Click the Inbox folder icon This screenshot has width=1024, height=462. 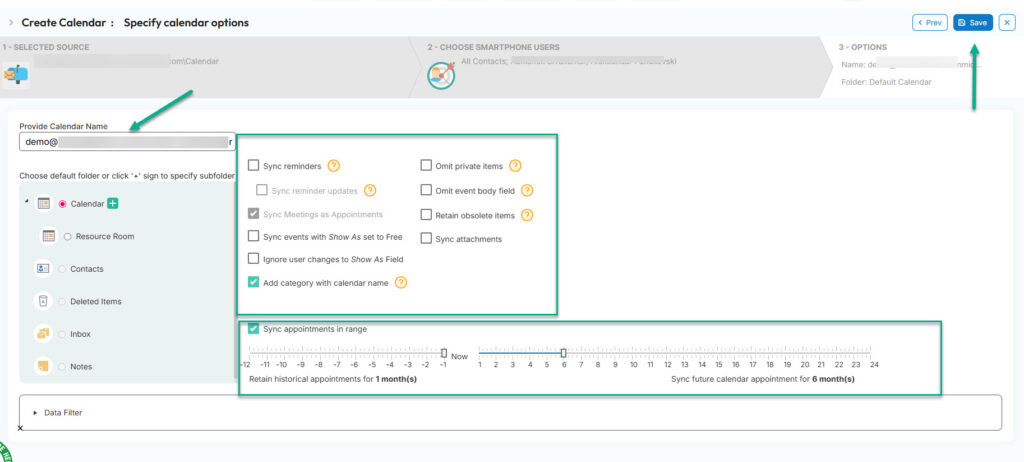pos(43,334)
